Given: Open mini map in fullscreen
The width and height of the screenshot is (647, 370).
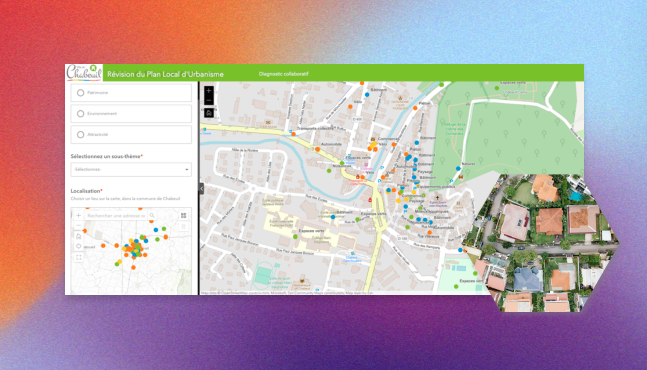Looking at the screenshot, I should tap(78, 257).
